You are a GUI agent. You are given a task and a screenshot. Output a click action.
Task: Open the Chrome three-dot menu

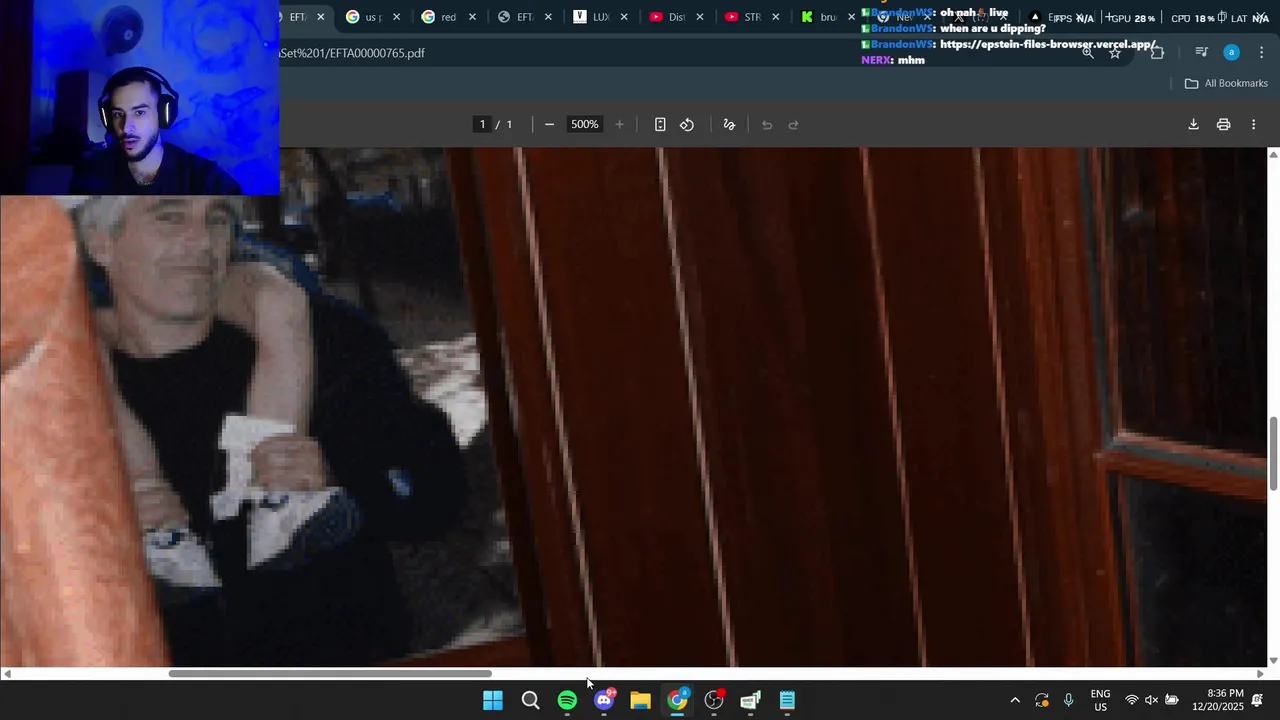(1261, 52)
